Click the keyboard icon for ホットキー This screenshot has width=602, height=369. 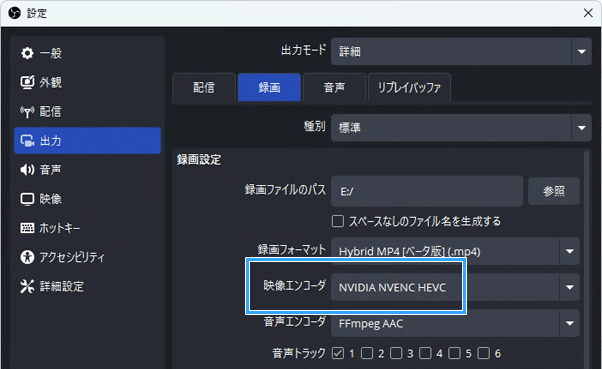coord(27,228)
